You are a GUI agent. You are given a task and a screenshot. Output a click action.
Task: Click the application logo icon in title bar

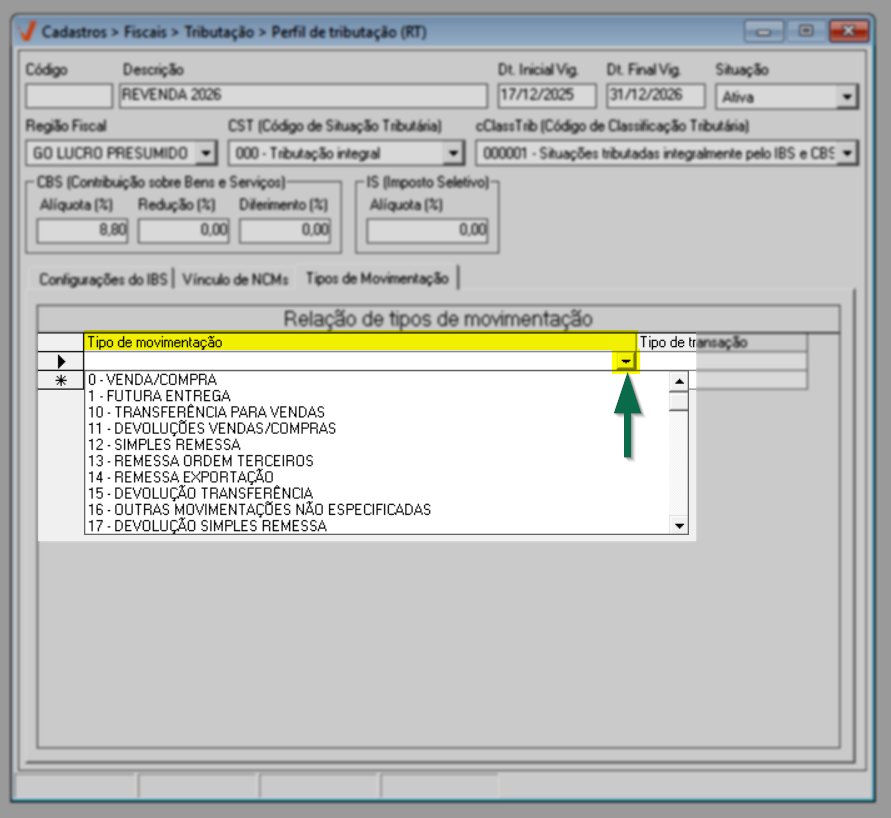pyautogui.click(x=27, y=31)
